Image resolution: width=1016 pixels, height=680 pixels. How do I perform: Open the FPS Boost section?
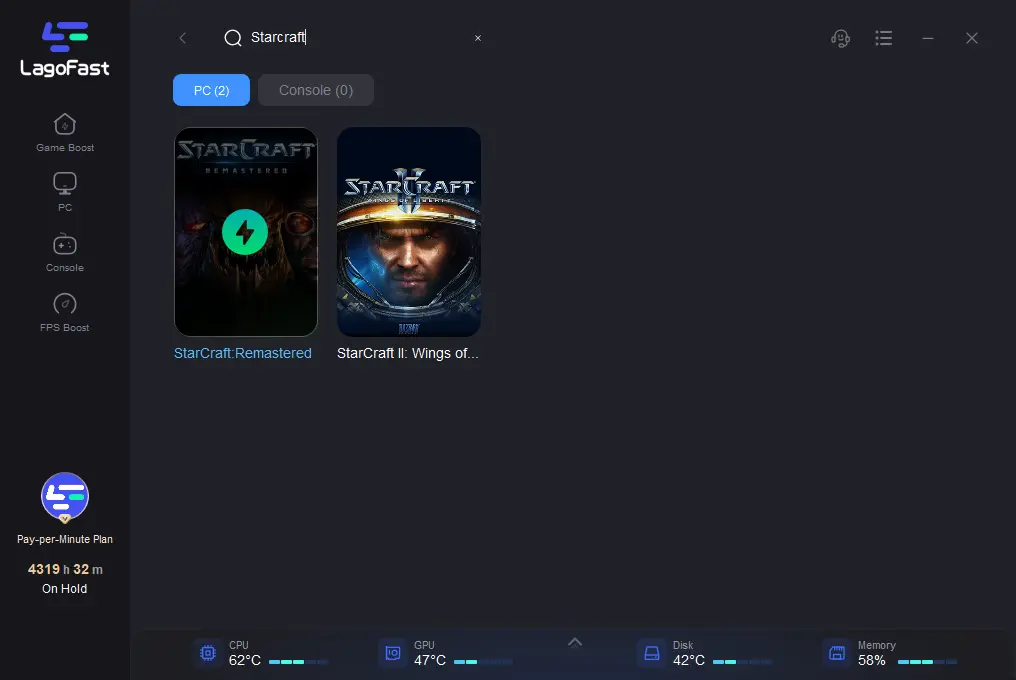[65, 313]
